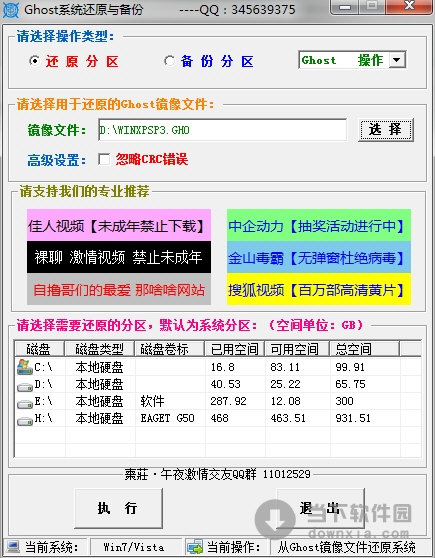Click the 99.91 total space value
Viewport: 435px width, 558px height.
click(350, 367)
